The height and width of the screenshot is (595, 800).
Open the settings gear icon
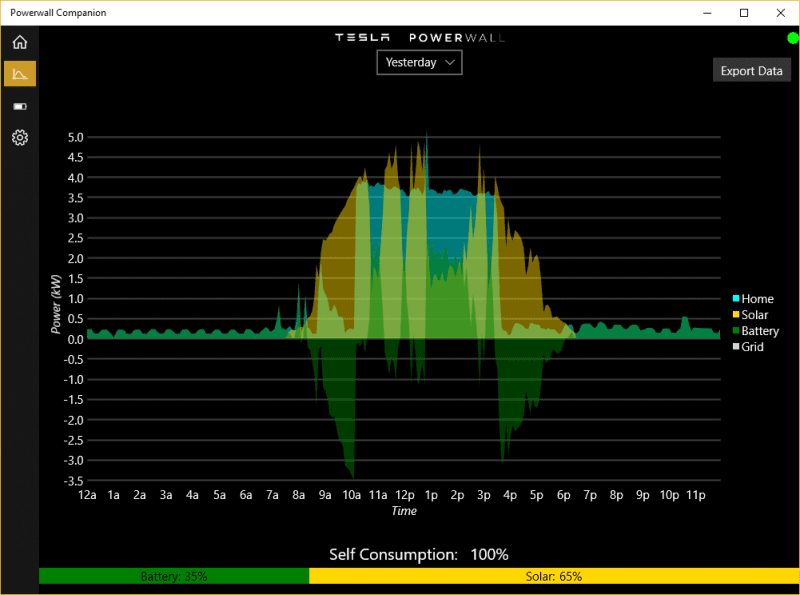click(19, 138)
